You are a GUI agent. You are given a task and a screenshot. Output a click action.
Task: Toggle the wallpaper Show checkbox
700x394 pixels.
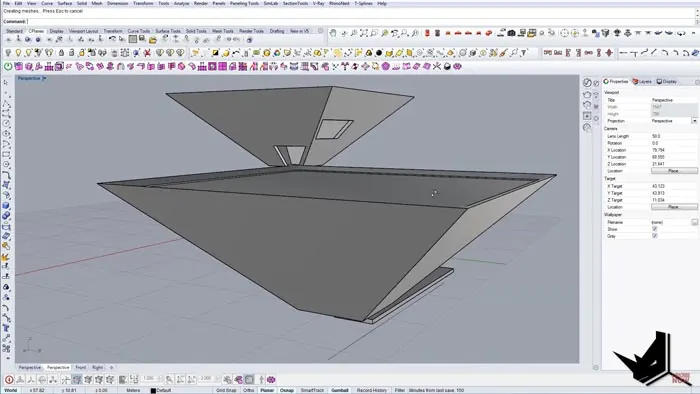click(x=654, y=229)
